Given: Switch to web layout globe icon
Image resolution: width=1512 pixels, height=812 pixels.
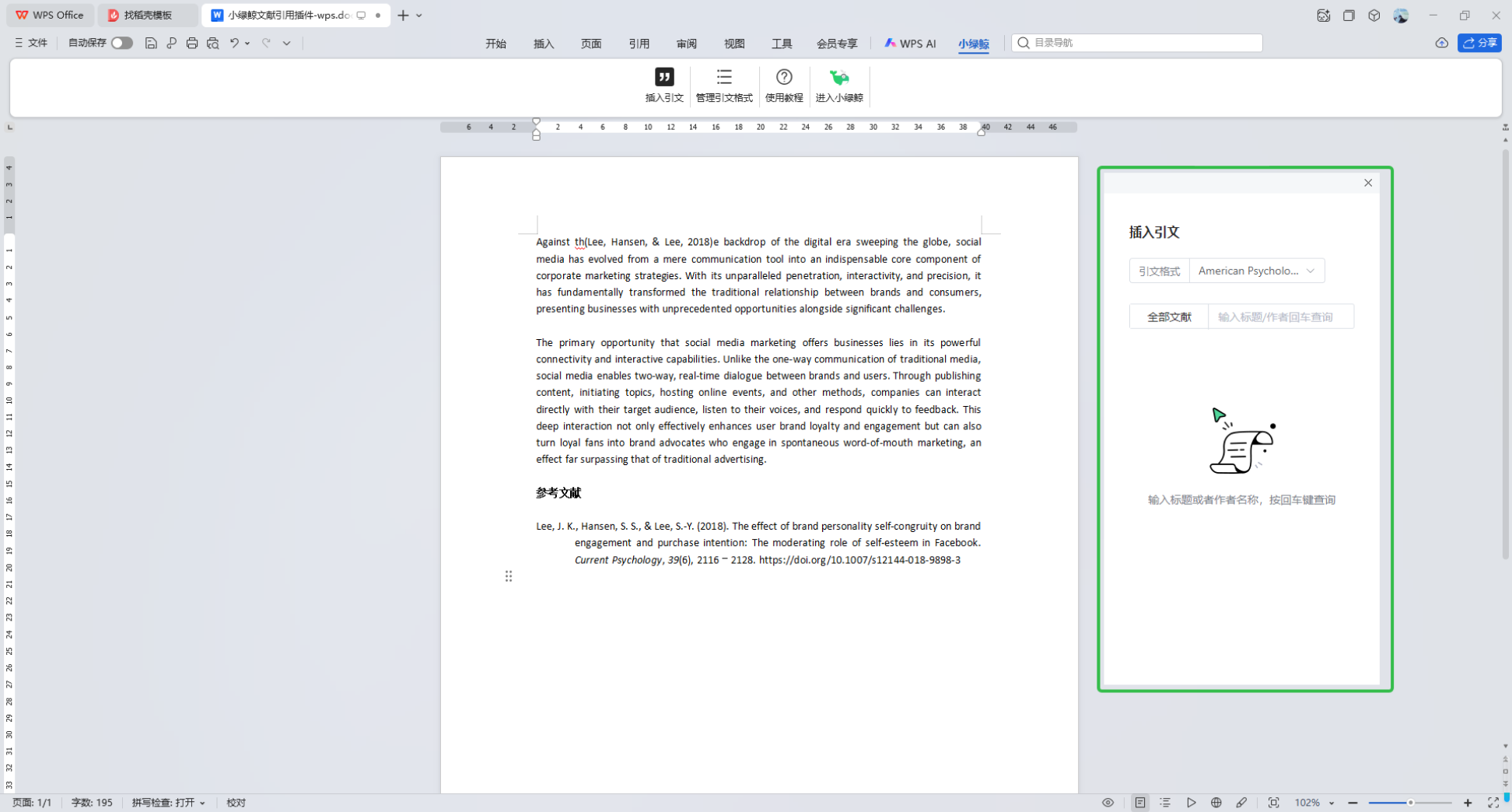Looking at the screenshot, I should click(x=1216, y=803).
